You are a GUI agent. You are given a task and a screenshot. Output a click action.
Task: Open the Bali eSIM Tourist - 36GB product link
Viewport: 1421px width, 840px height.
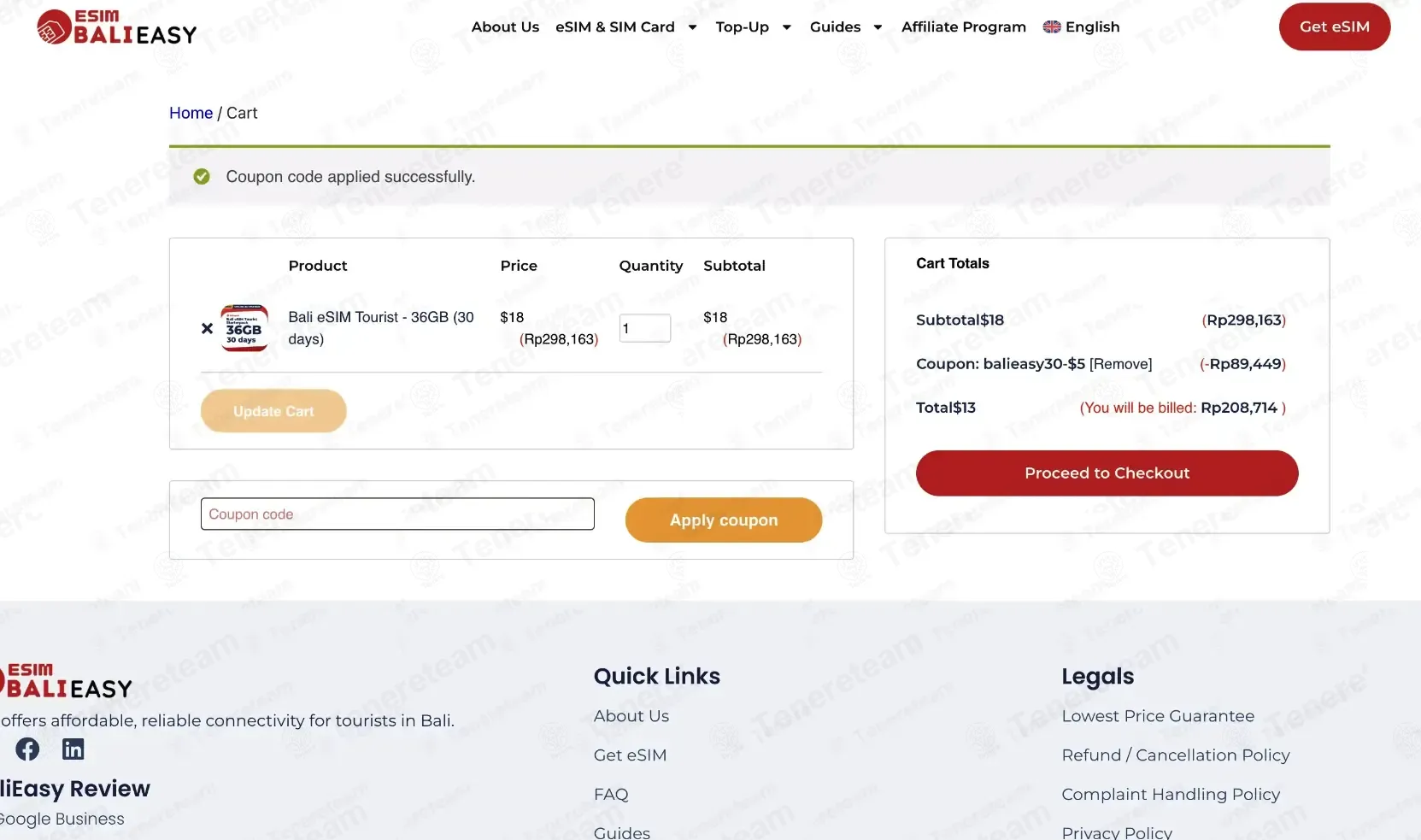click(x=381, y=328)
